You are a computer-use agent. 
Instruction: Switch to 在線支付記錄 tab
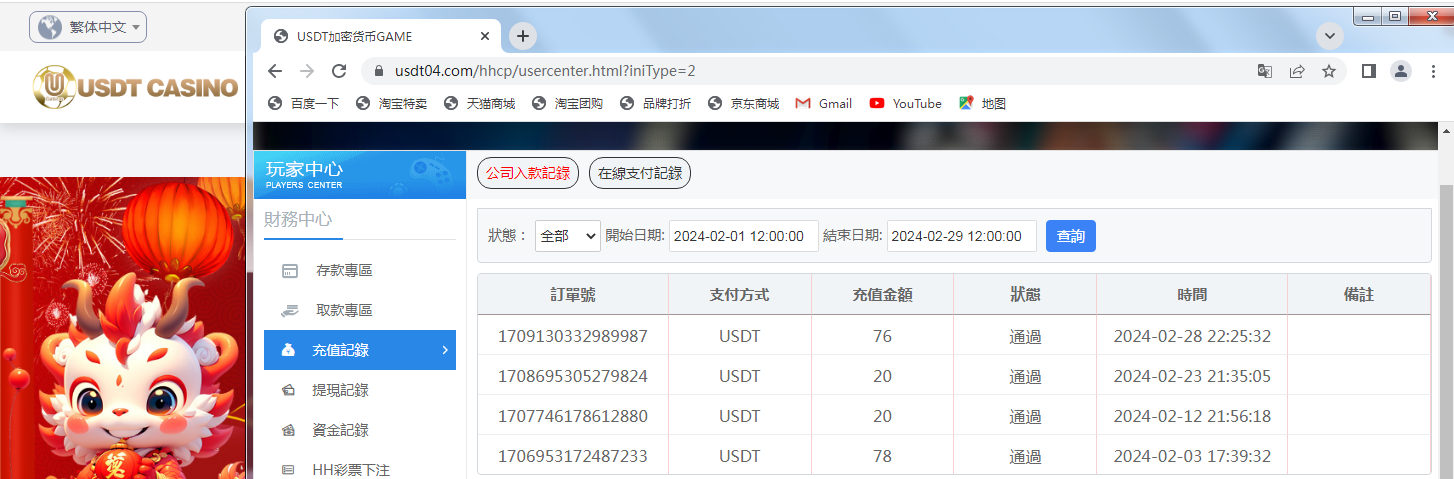point(639,173)
